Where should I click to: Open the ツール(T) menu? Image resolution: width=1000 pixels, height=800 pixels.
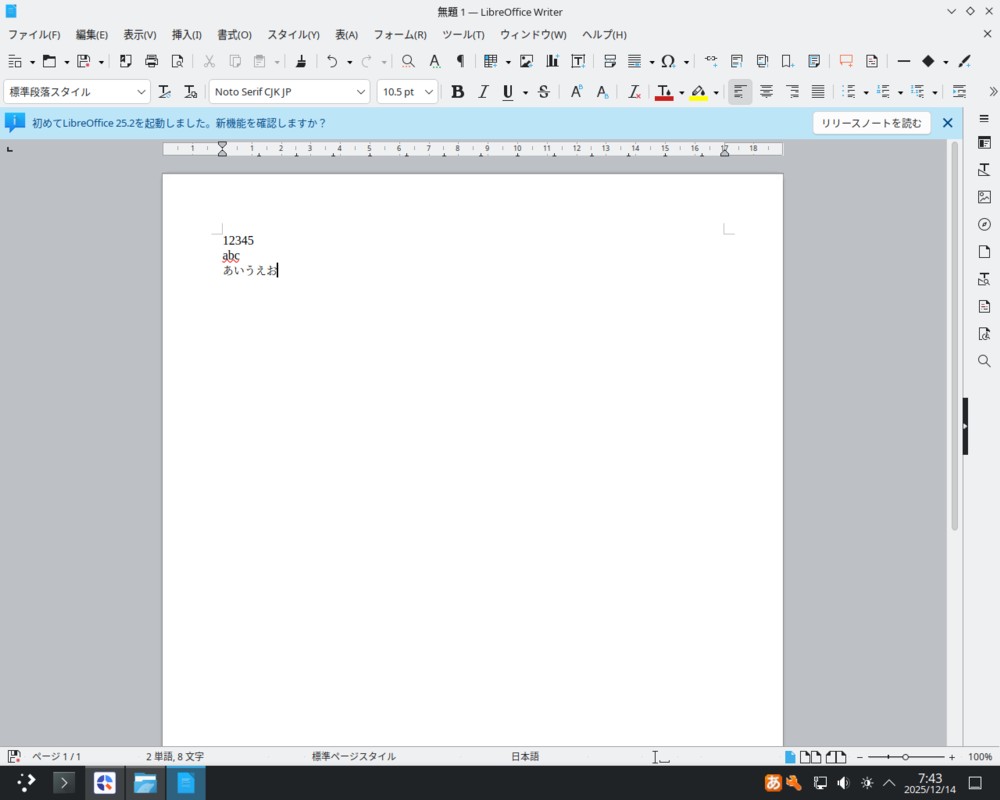tap(463, 35)
